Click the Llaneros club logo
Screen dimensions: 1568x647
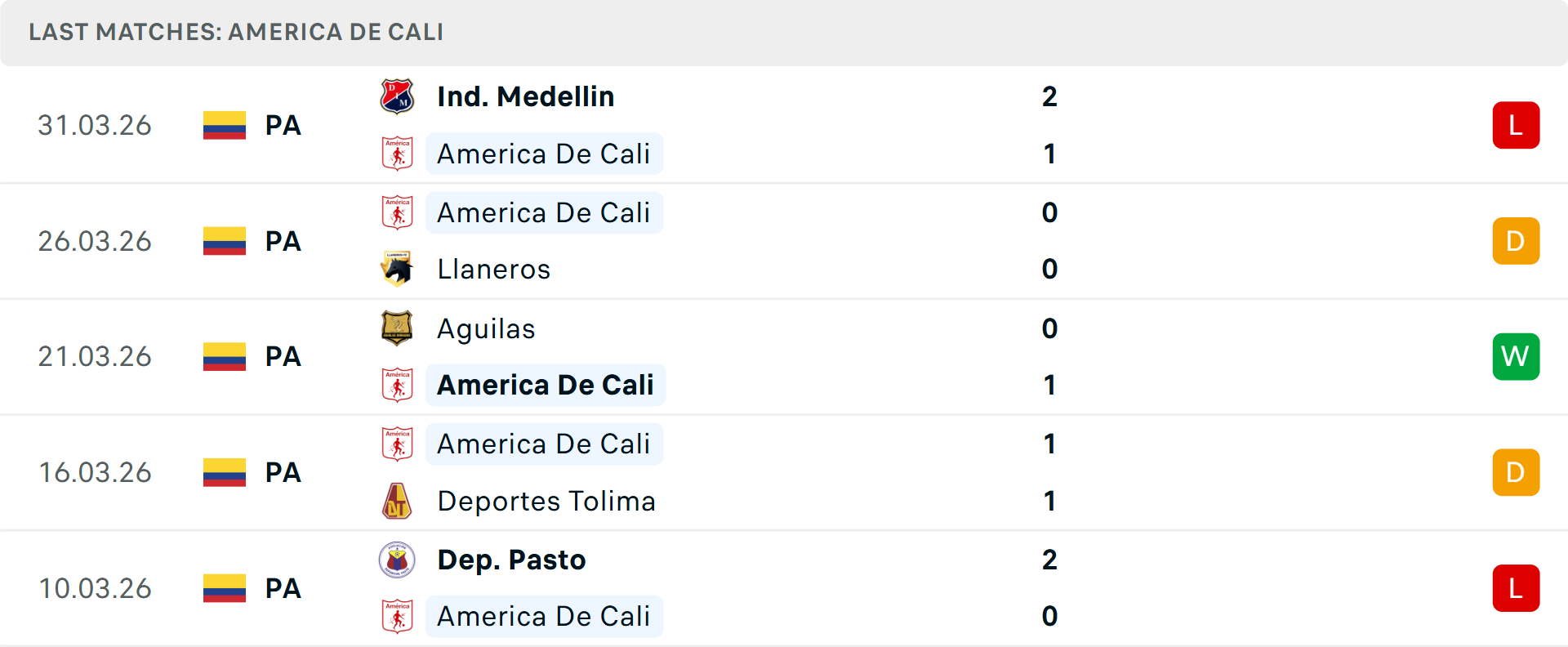tap(398, 270)
